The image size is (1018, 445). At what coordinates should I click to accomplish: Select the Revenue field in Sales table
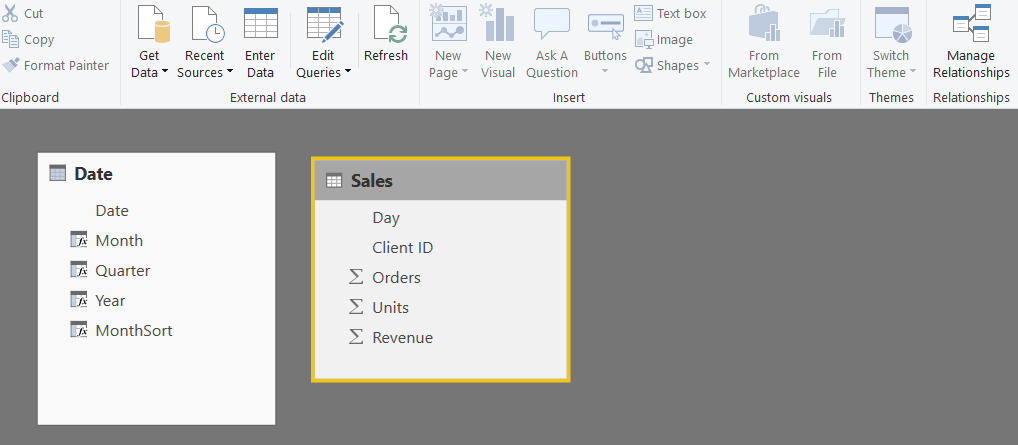(402, 338)
